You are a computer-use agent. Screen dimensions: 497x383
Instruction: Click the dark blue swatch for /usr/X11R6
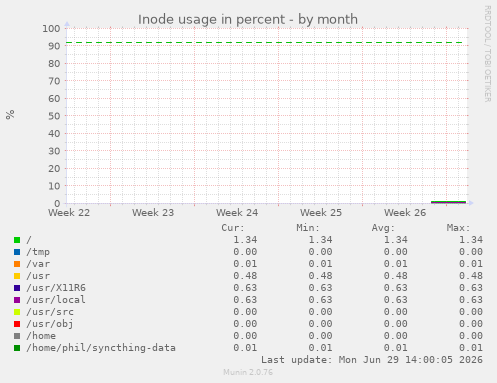click(x=17, y=288)
